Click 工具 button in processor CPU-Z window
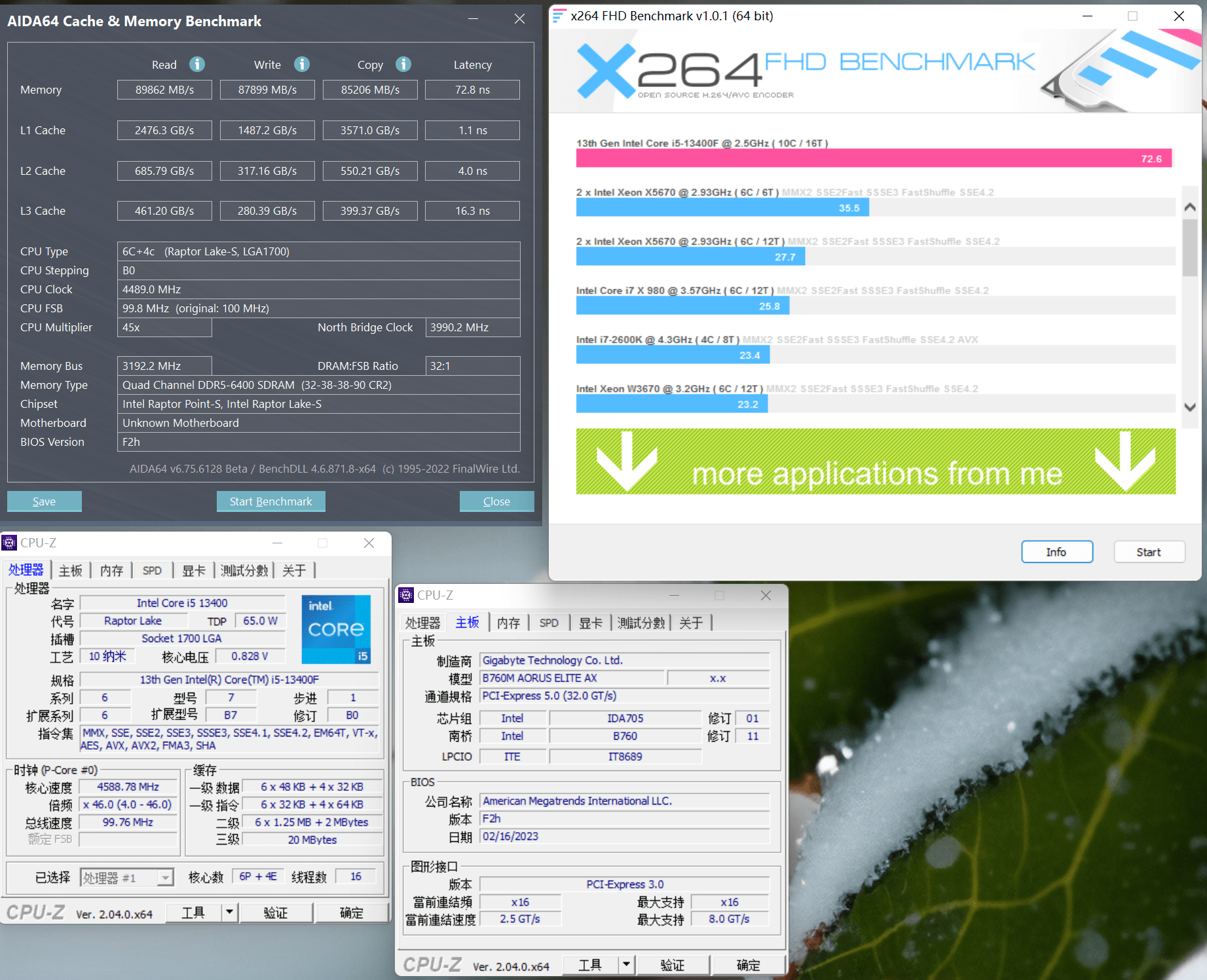 193,913
